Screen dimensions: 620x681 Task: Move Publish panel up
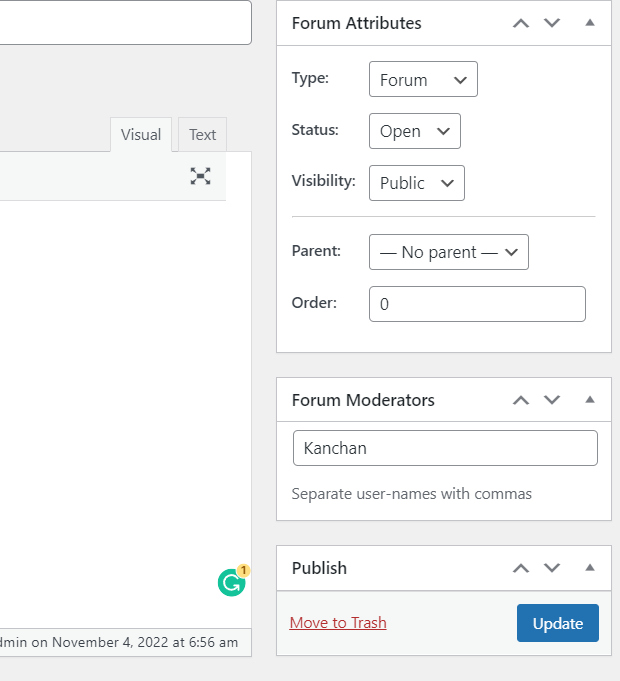(520, 568)
